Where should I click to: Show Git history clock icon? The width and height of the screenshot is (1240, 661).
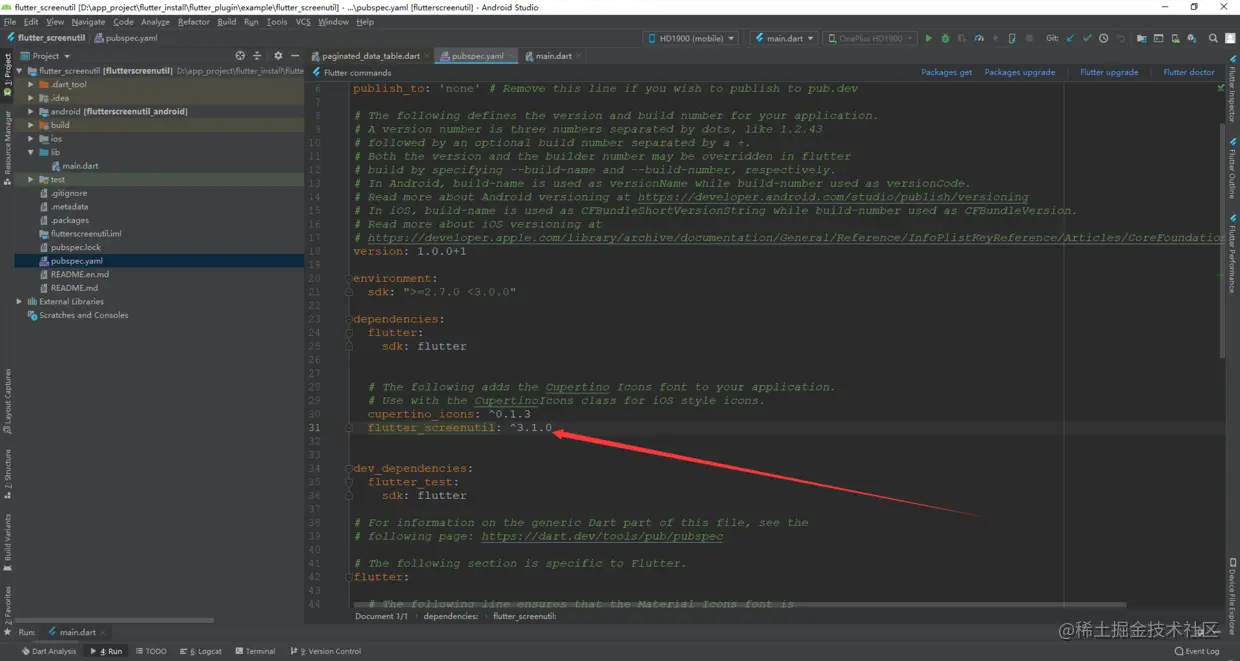pos(1103,38)
